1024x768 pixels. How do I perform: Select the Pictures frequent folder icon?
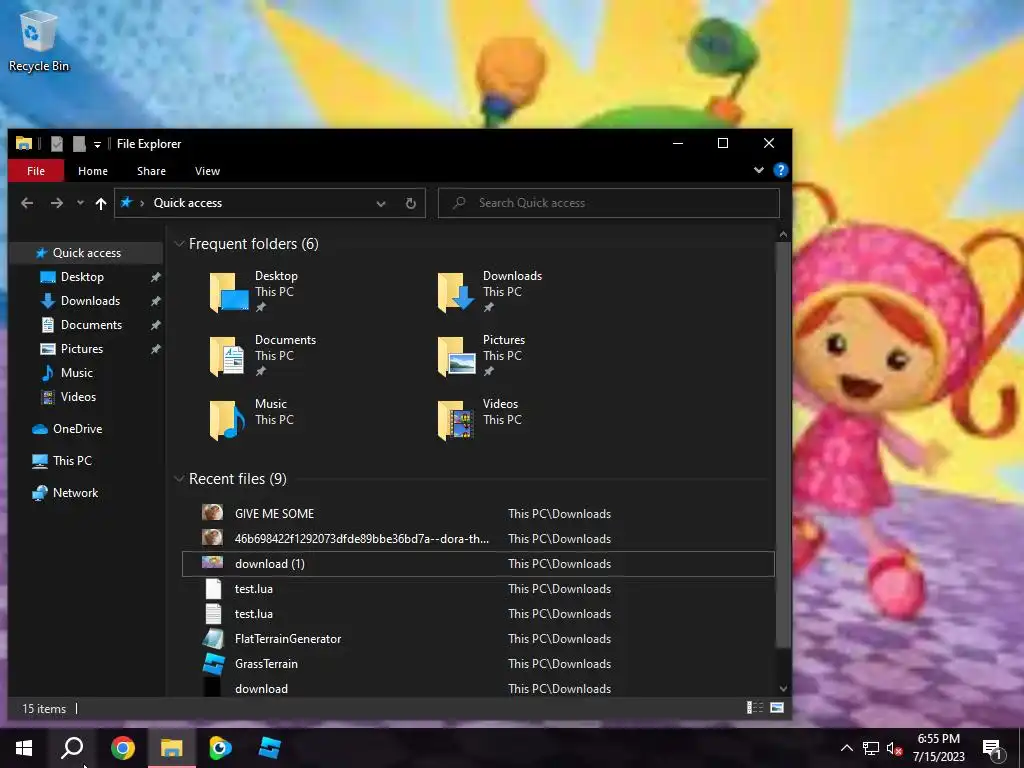click(456, 356)
